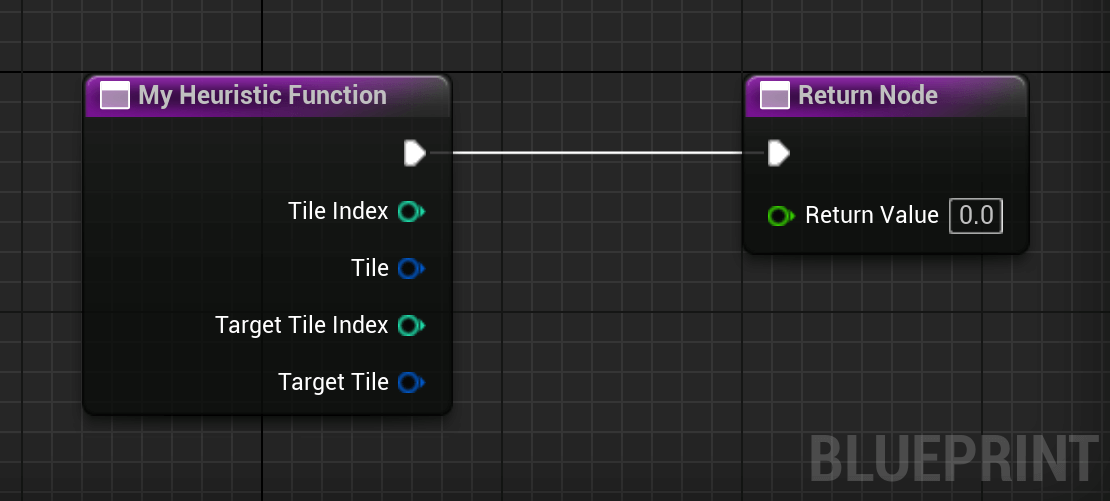Click the Tile Index pin label
This screenshot has width=1110, height=501.
[x=338, y=211]
